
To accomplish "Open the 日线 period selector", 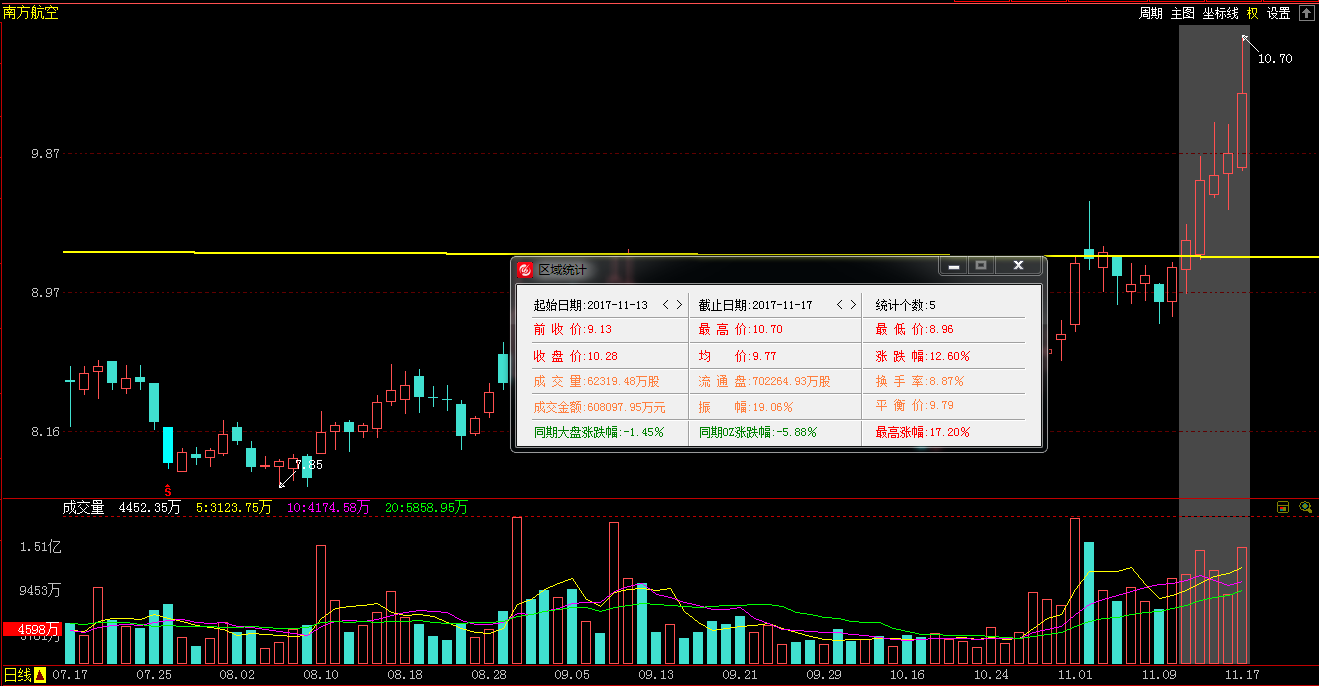I will [17, 676].
